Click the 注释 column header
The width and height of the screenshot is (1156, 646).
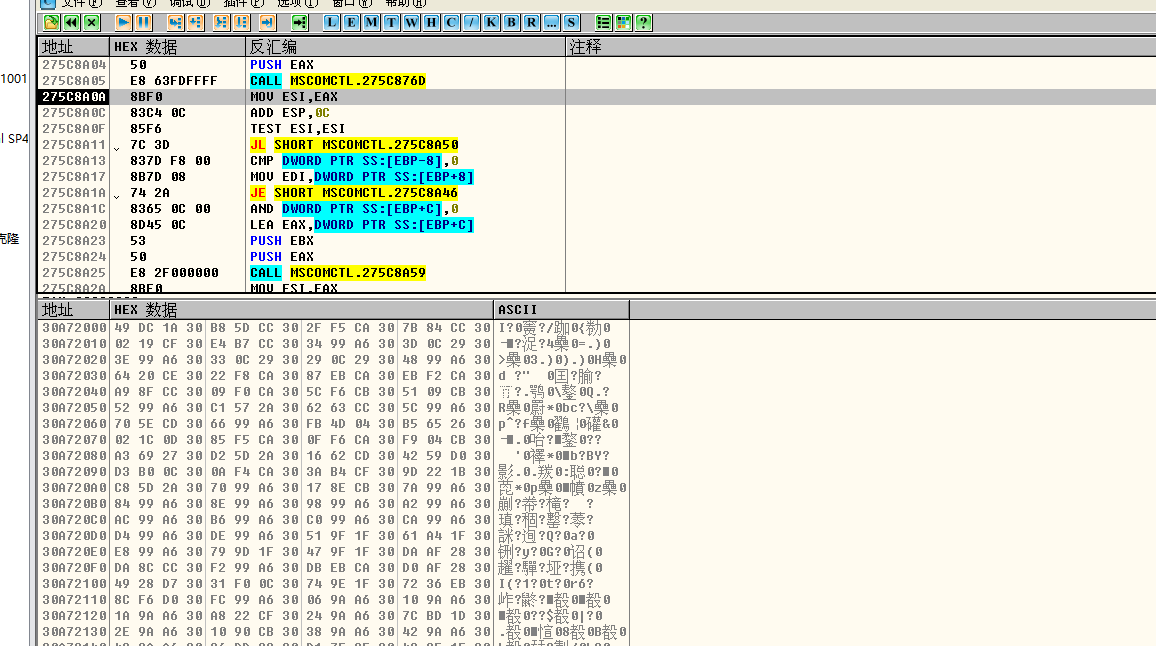click(x=860, y=47)
